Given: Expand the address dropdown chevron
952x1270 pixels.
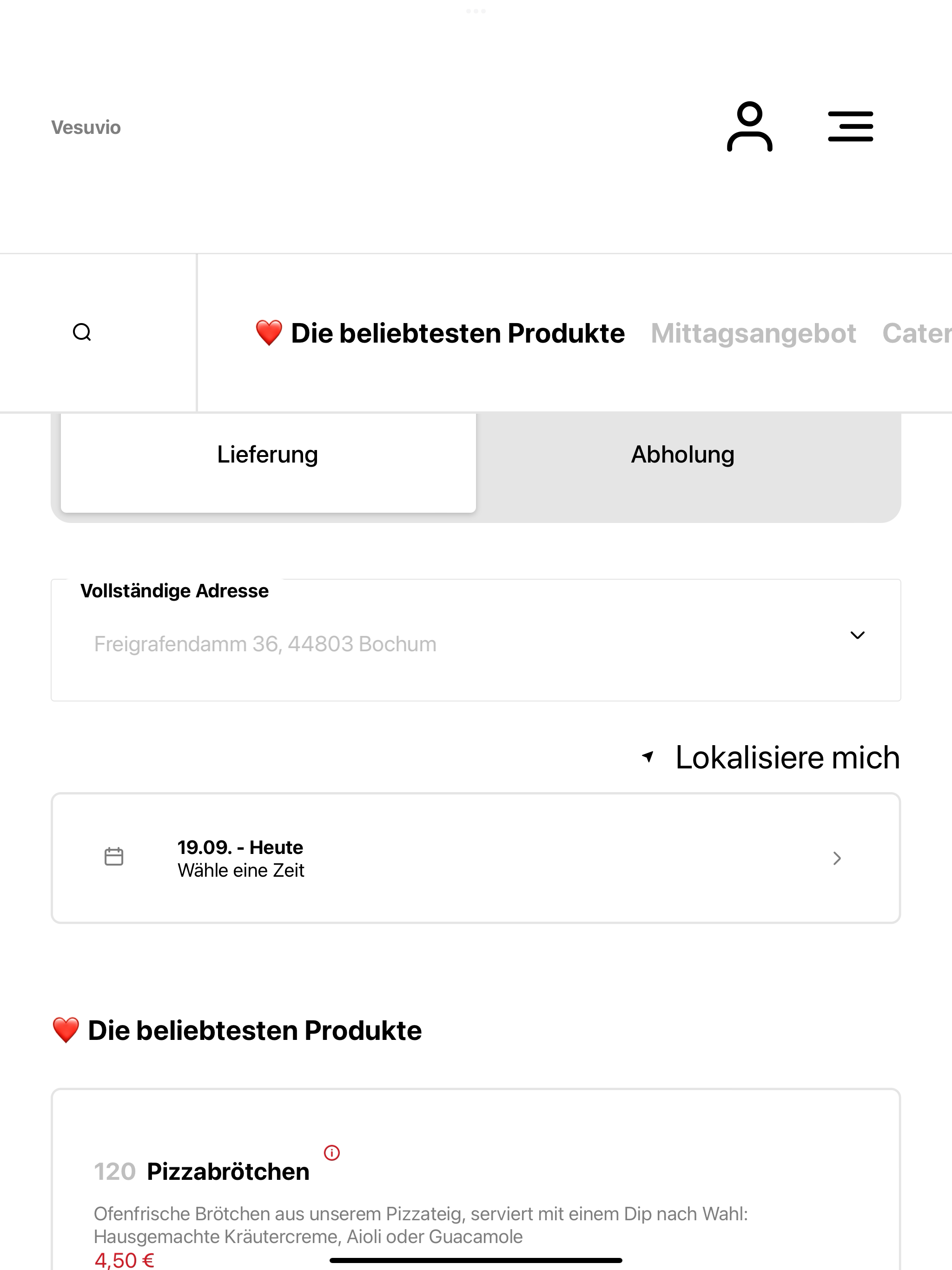Looking at the screenshot, I should click(857, 635).
